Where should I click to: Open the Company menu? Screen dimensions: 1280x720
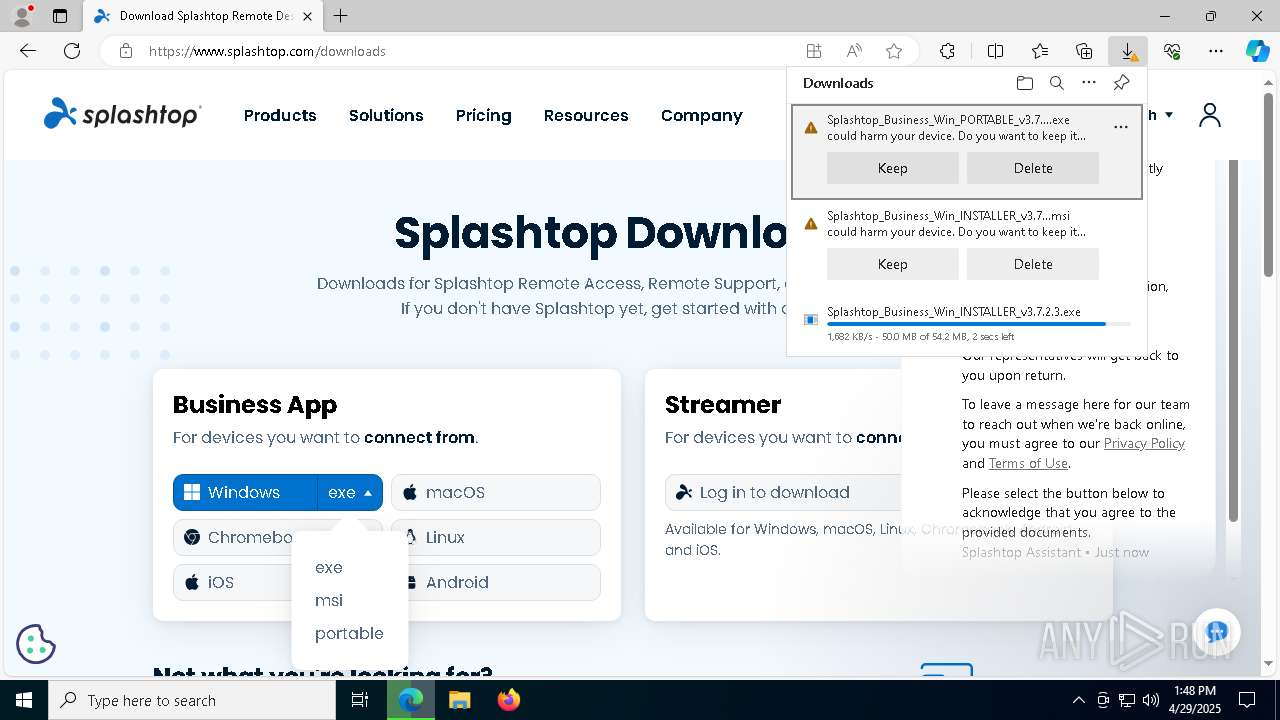point(702,116)
